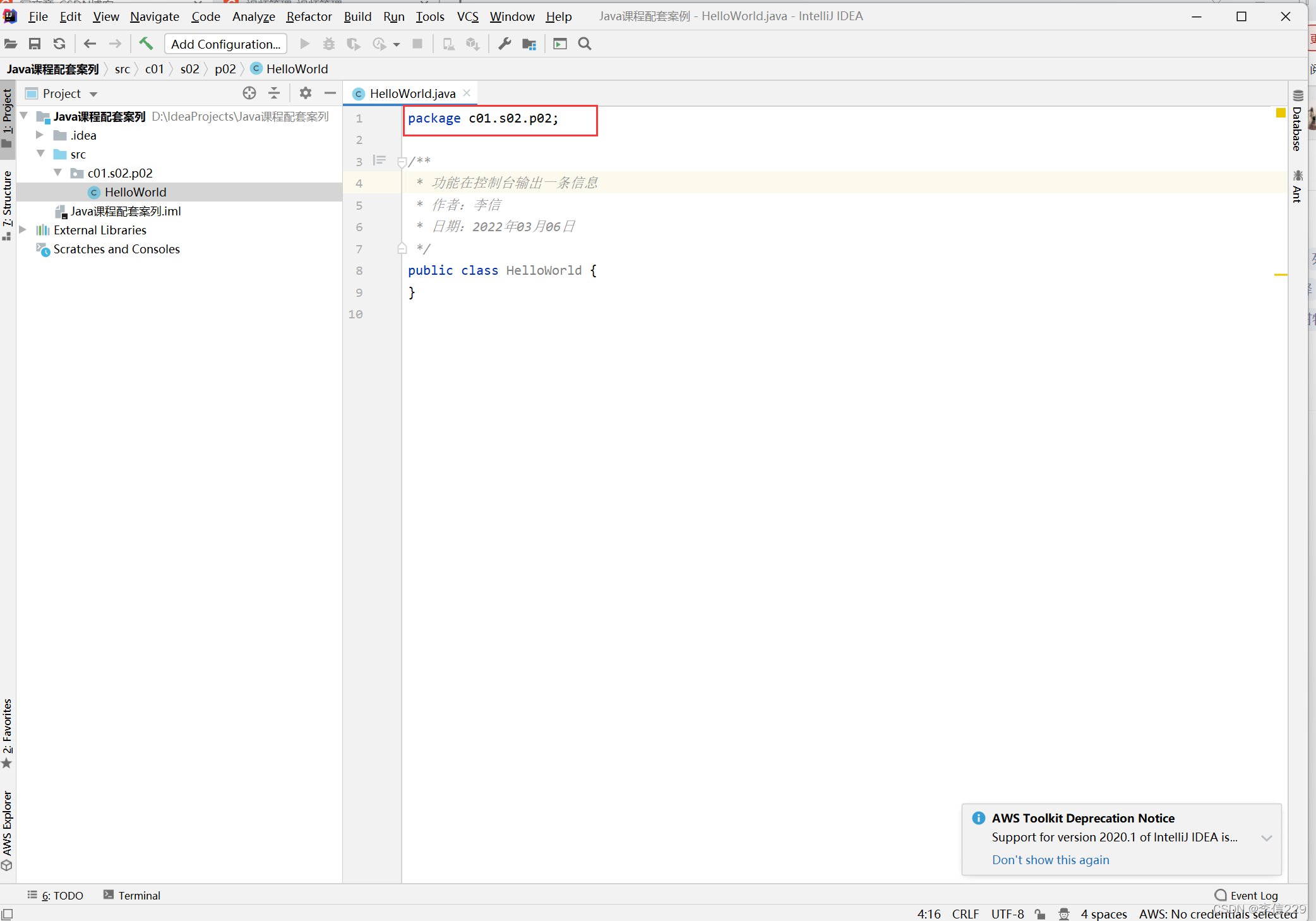The height and width of the screenshot is (921, 1316).
Task: Open the Refactor menu
Action: pyautogui.click(x=309, y=16)
